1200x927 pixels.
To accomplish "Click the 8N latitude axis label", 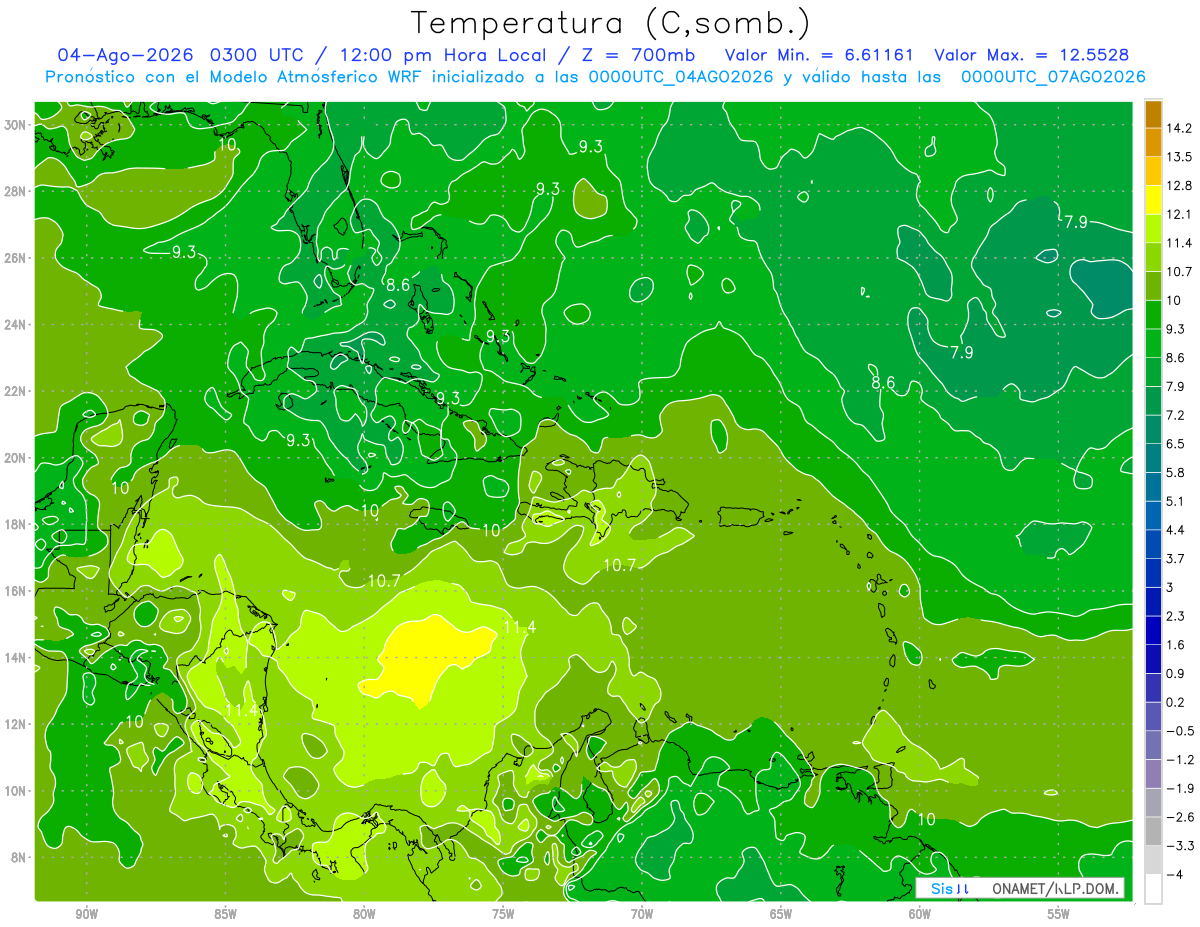I will (20, 857).
